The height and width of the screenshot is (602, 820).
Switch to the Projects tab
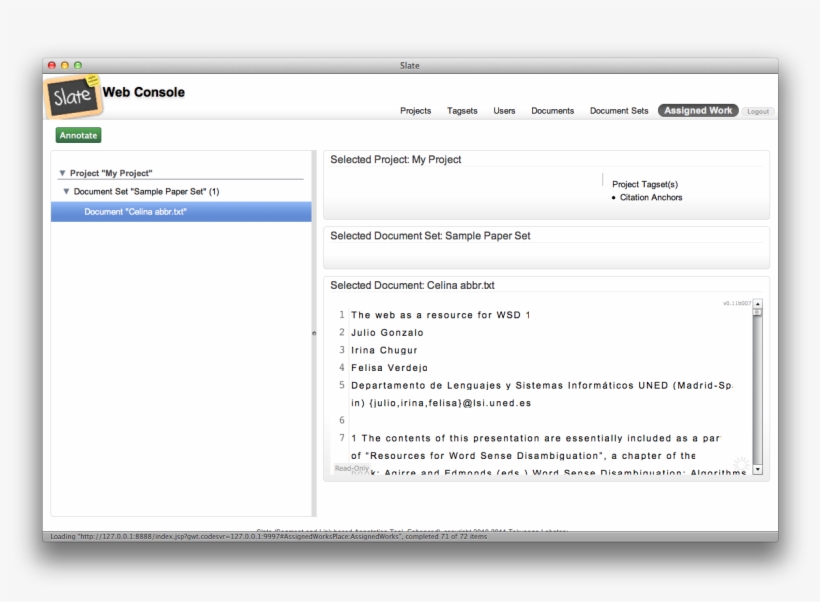pyautogui.click(x=415, y=111)
